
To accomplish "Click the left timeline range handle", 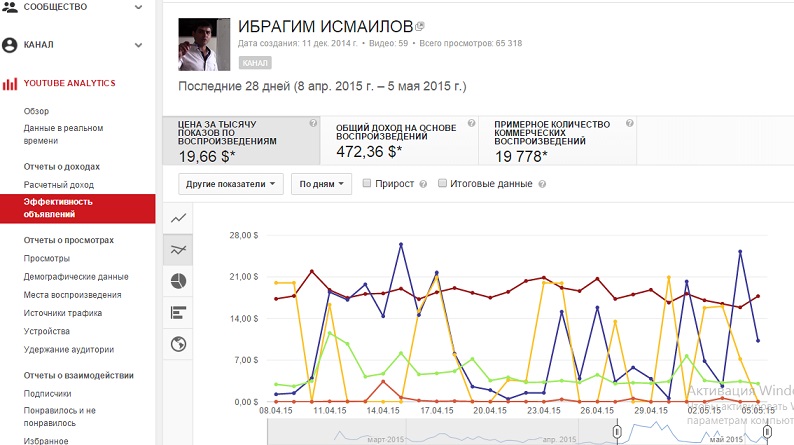I will [617, 431].
